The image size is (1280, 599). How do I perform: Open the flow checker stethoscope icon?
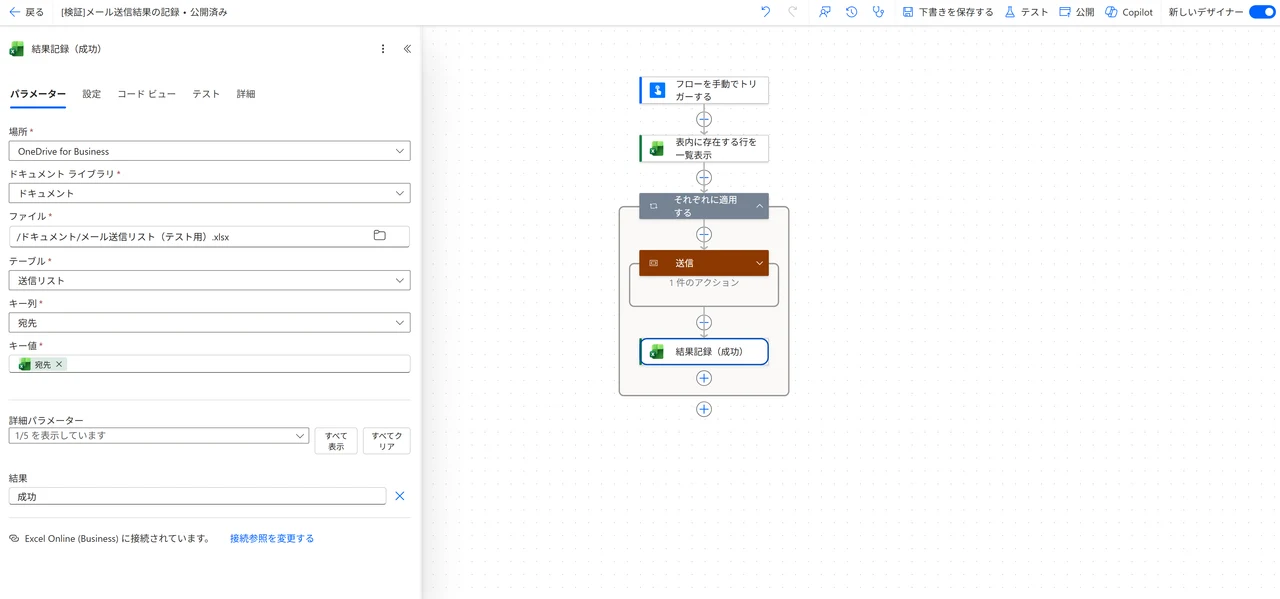click(x=878, y=12)
